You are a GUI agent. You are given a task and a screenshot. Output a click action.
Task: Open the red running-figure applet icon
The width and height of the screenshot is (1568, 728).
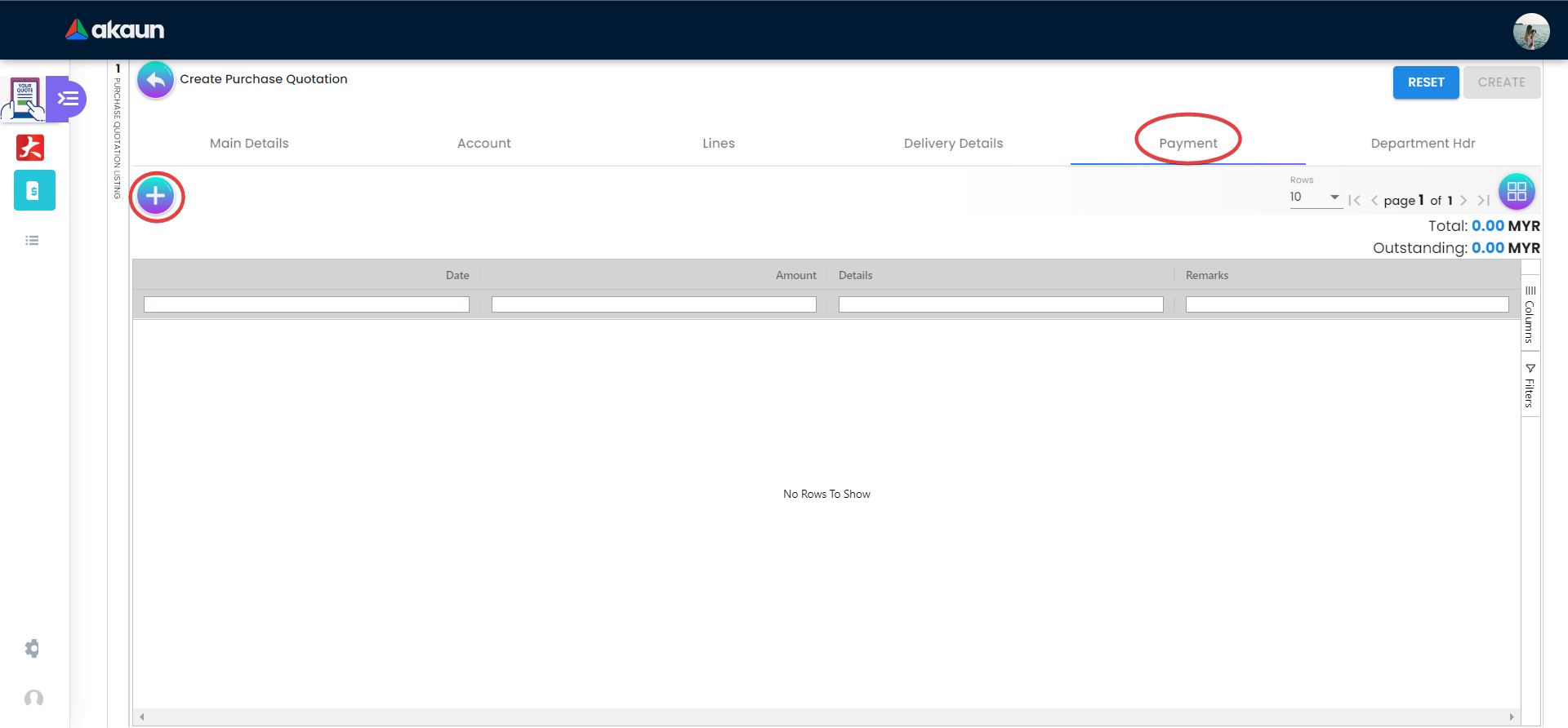click(x=30, y=148)
